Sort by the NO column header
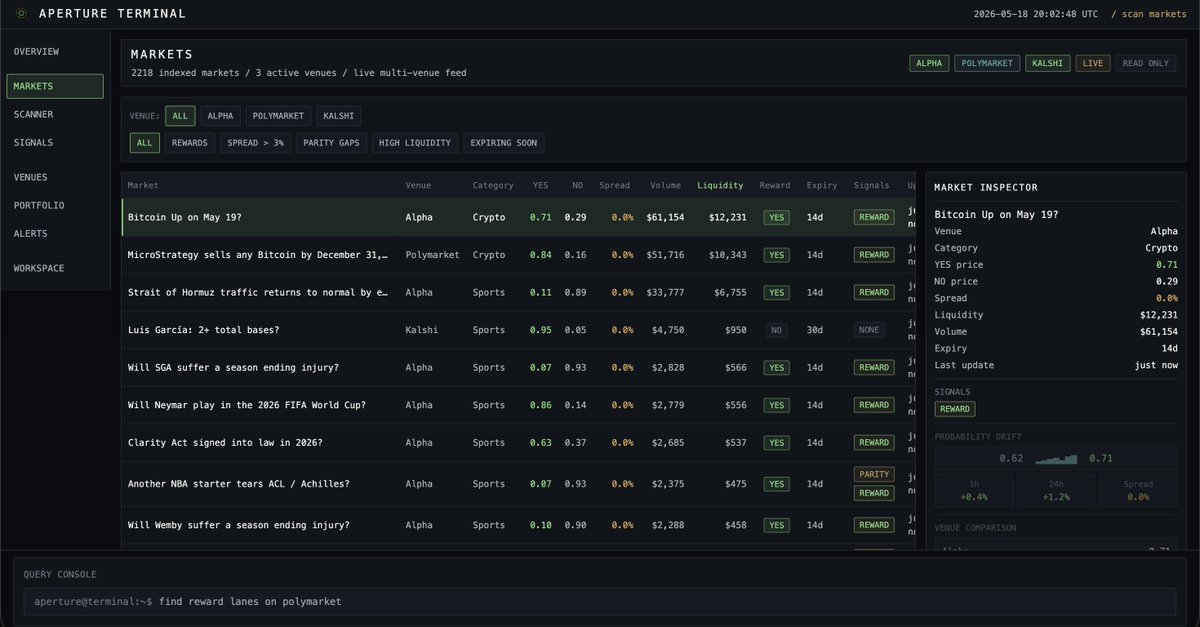Image resolution: width=1200 pixels, height=627 pixels. tap(577, 185)
